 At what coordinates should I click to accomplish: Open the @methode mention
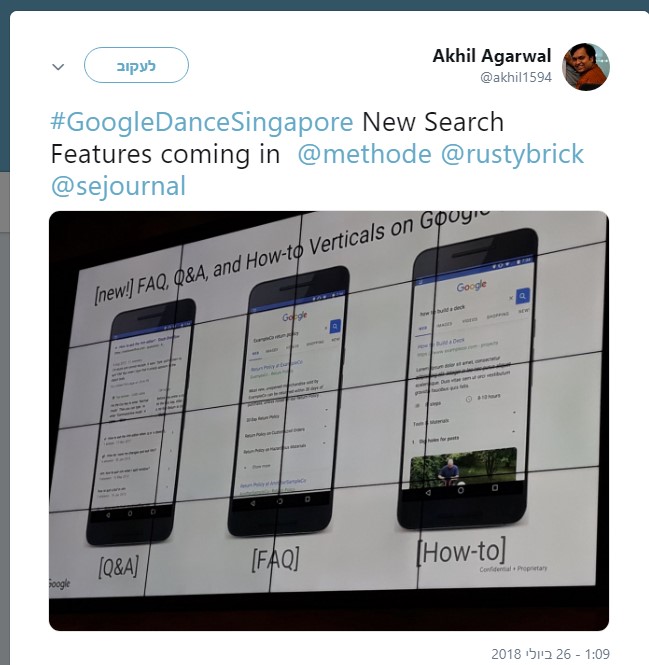tap(364, 154)
